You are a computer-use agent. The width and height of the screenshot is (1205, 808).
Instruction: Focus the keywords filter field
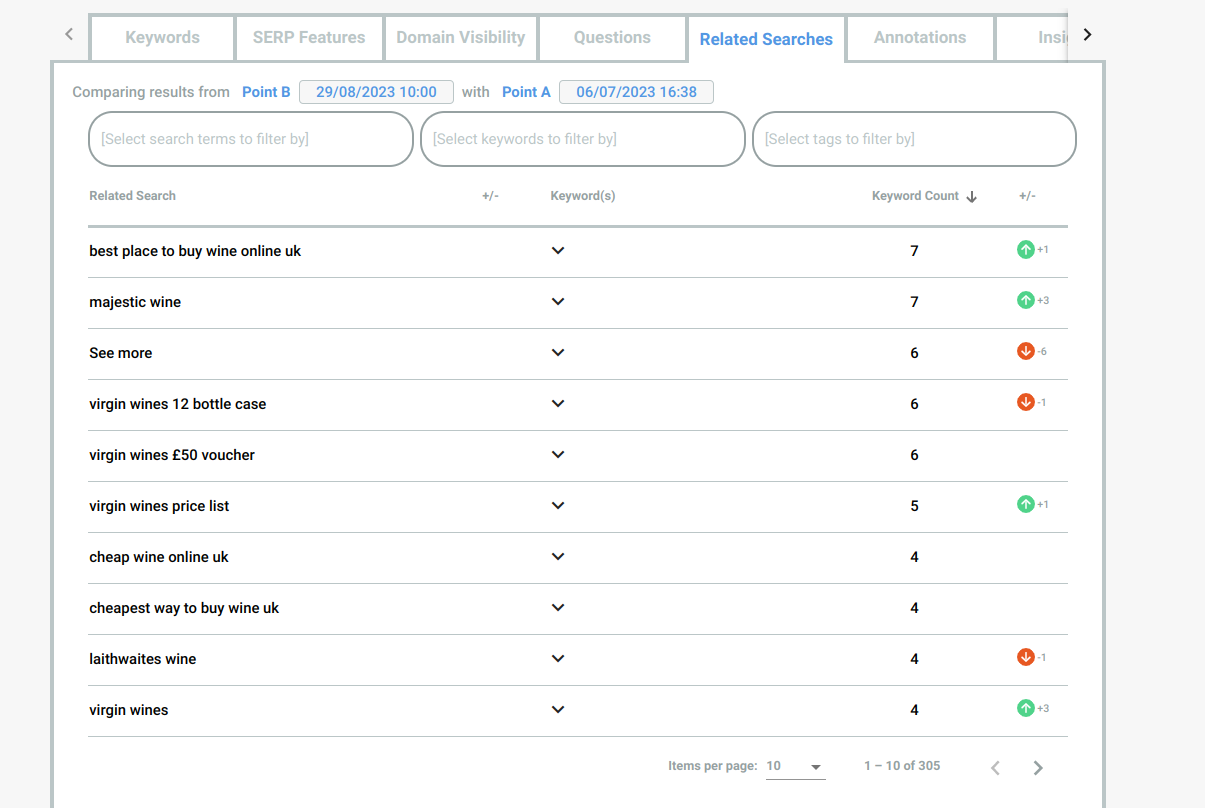click(583, 139)
